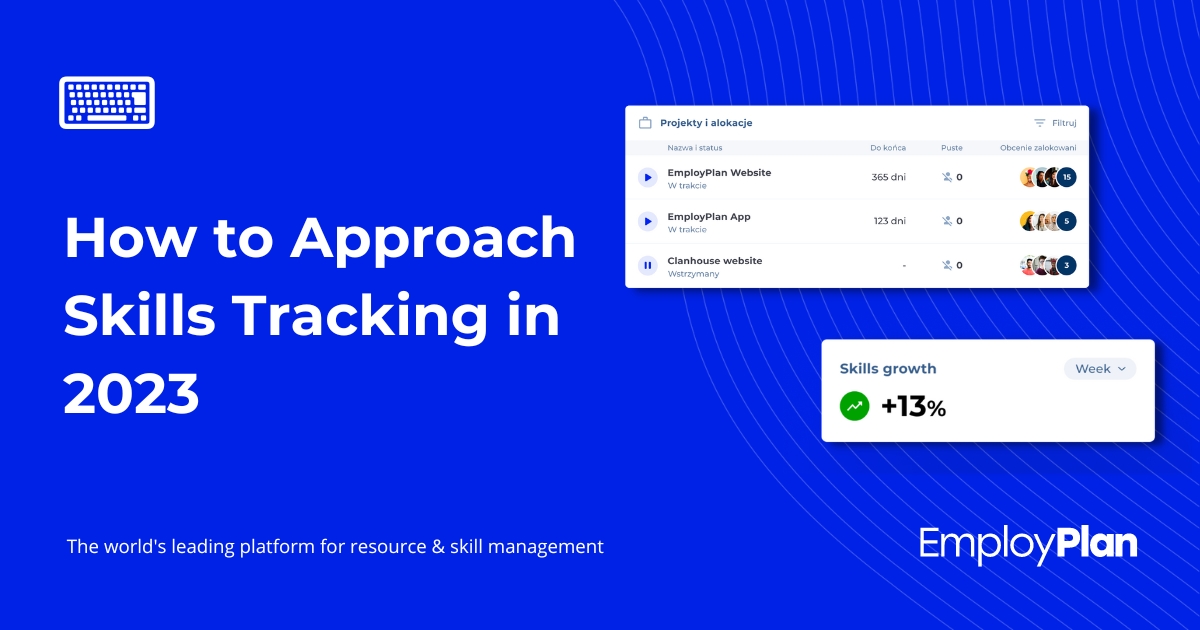Viewport: 1200px width, 630px height.
Task: Open the Clanhouse website project name
Action: [714, 260]
